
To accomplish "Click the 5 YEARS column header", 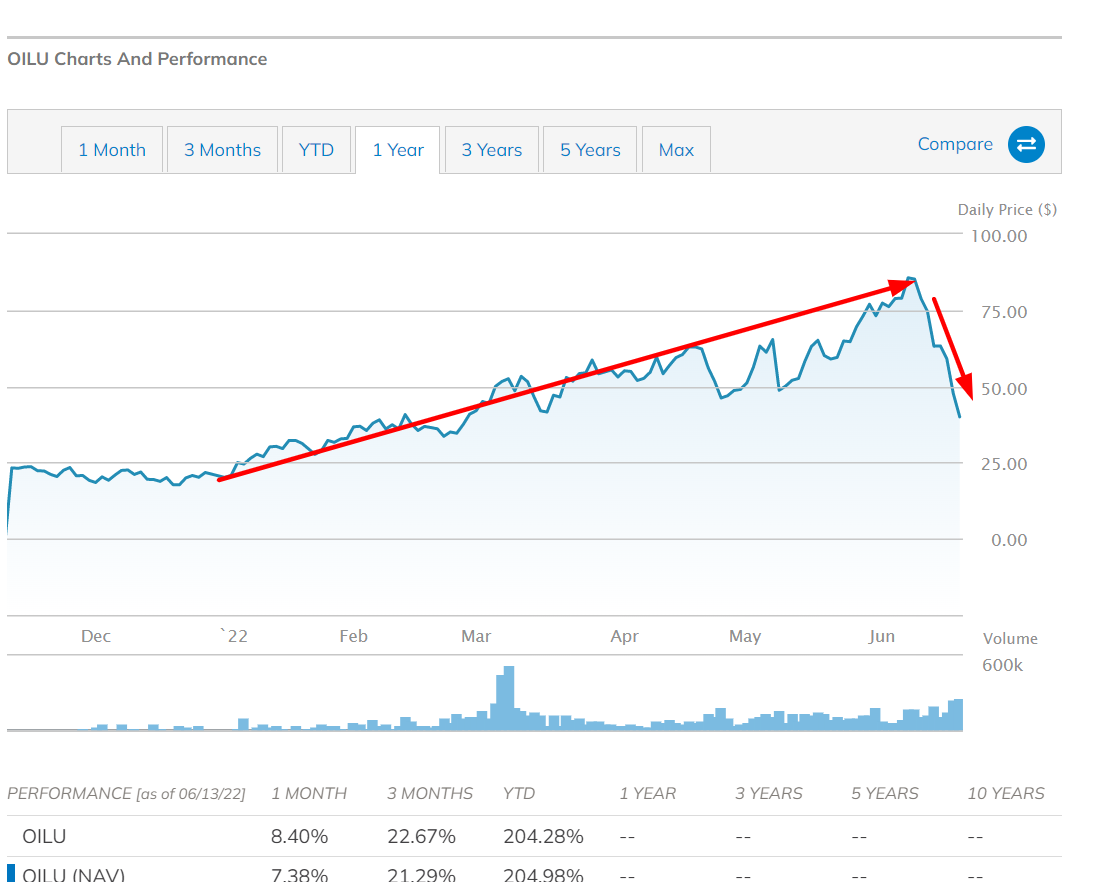I will pos(885,793).
